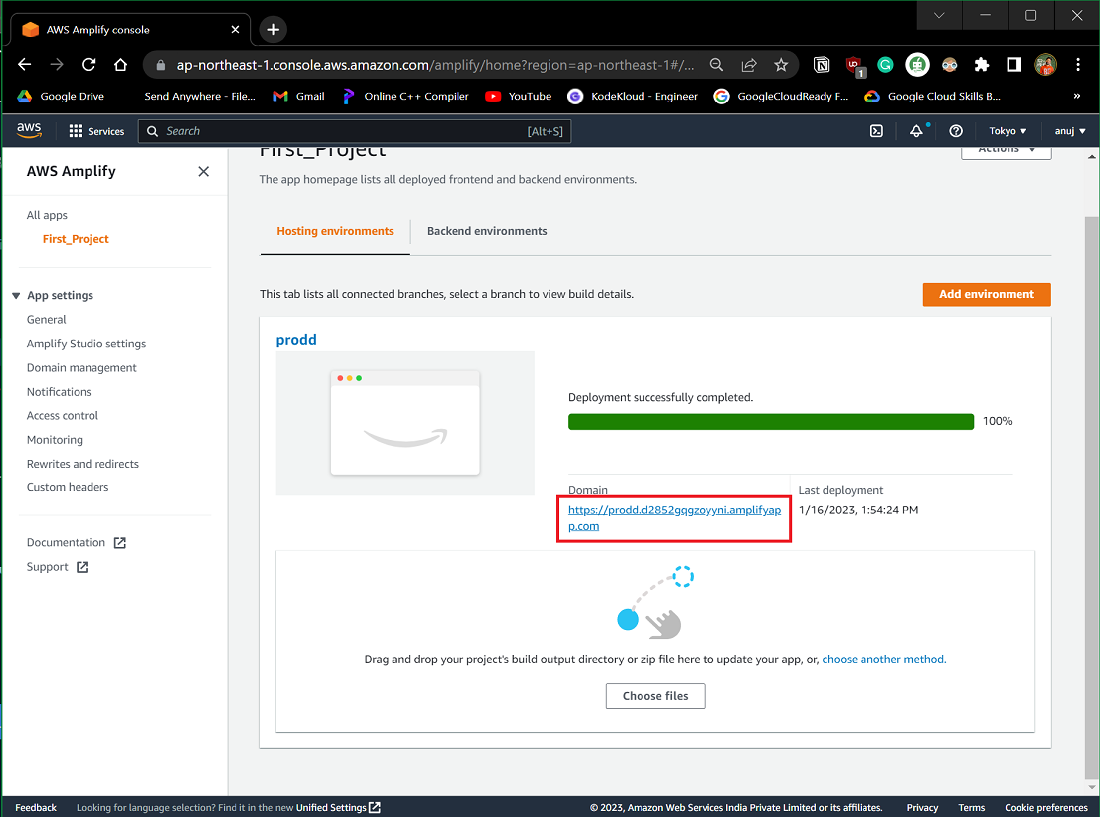Open Privacy link in footer
Image resolution: width=1100 pixels, height=817 pixels.
point(922,808)
